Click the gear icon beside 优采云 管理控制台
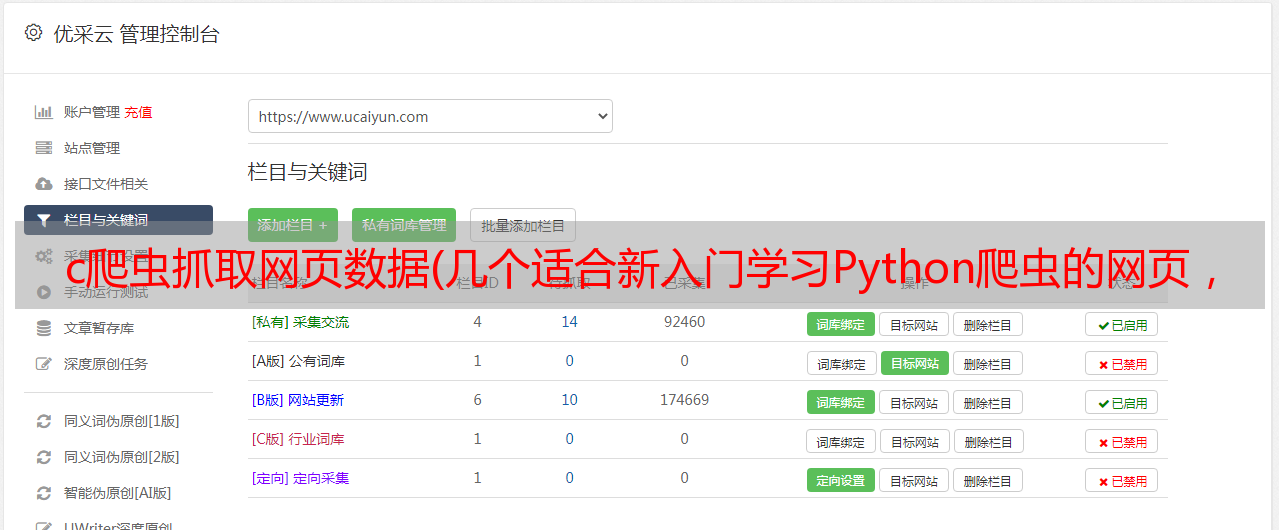Screen dimensions: 1279x530 (x=33, y=33)
